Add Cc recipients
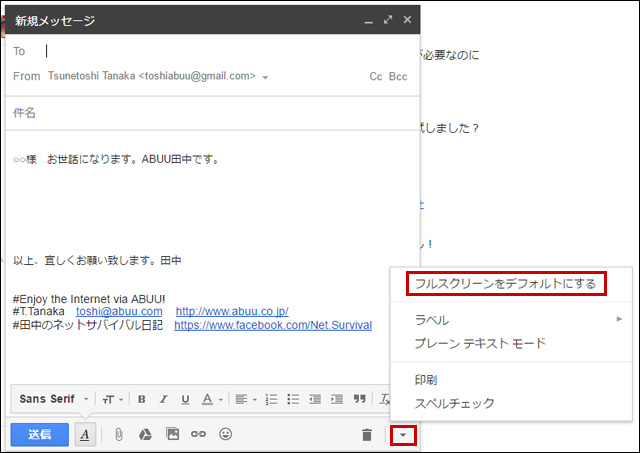Viewport: 640px width, 453px height. 376,76
